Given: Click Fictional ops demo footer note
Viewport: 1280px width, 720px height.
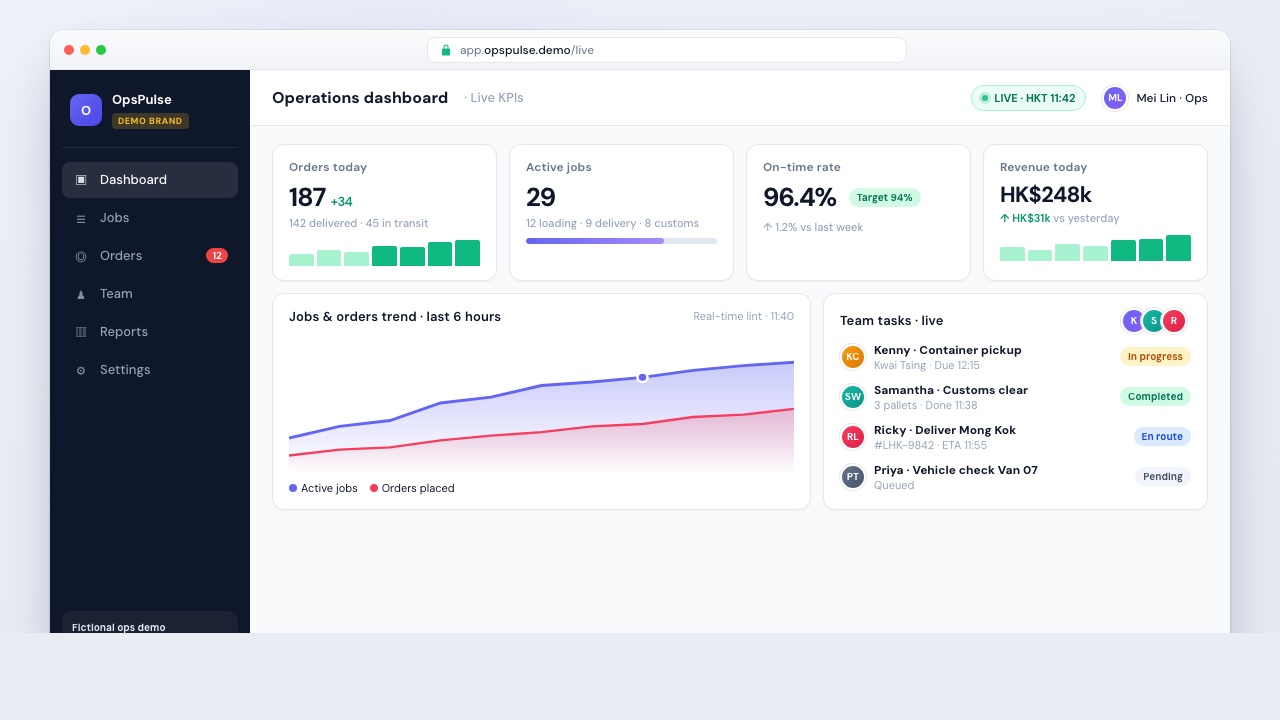Looking at the screenshot, I should click(x=119, y=627).
